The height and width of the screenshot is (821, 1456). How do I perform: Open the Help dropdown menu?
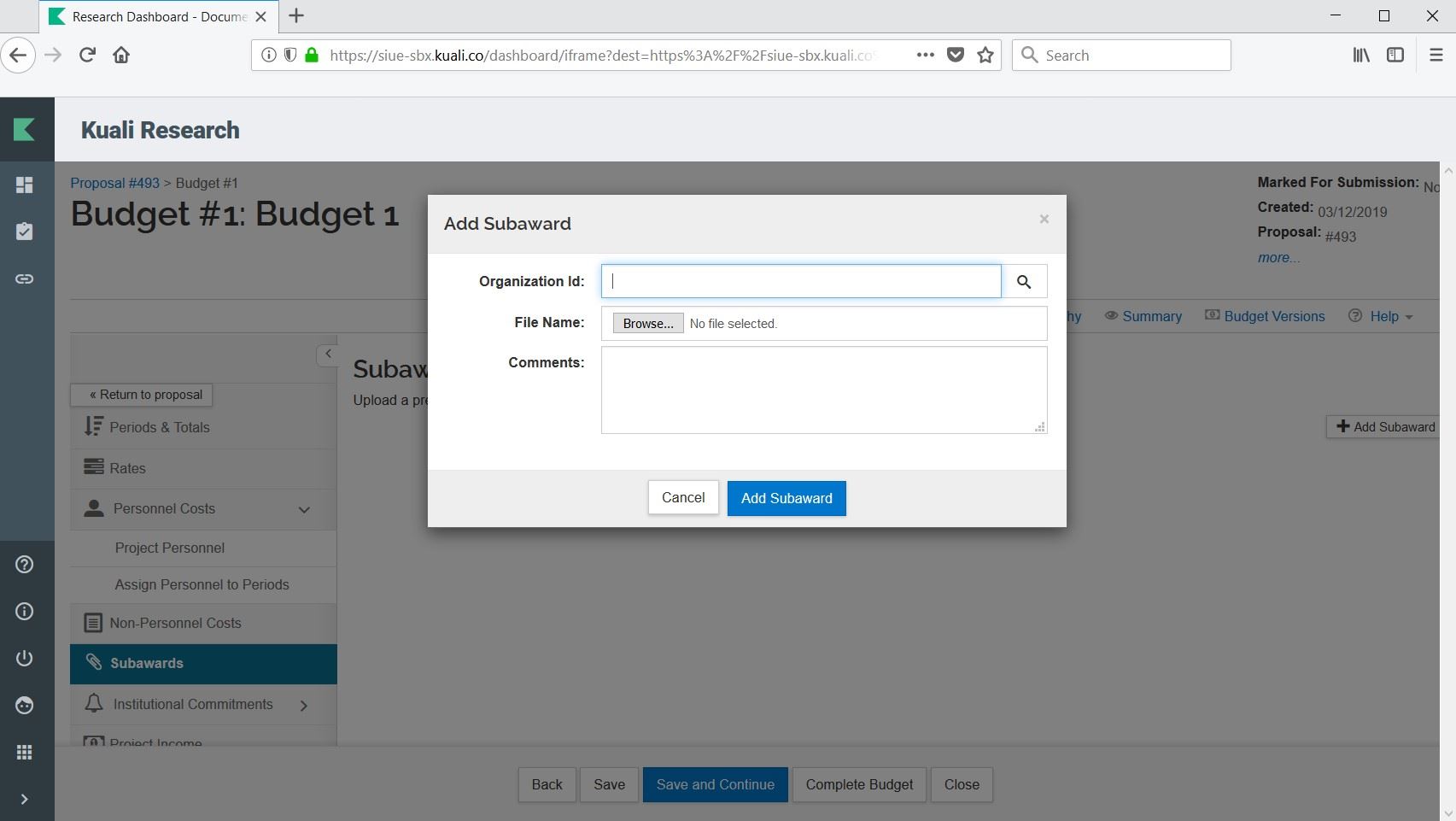[1381, 317]
